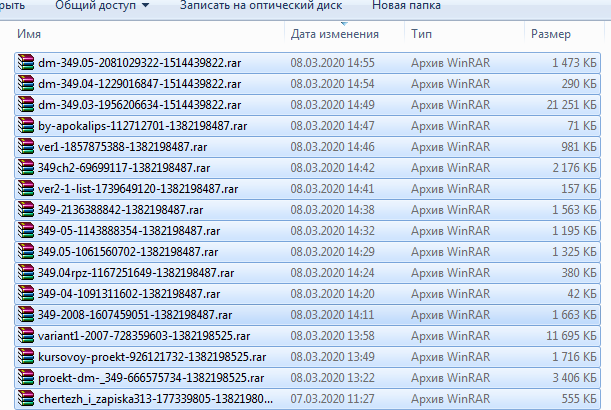Click the archive icon of by-apokalips-112712701-1382198487.rar
Viewport: 611px width, 410px height.
pos(26,126)
